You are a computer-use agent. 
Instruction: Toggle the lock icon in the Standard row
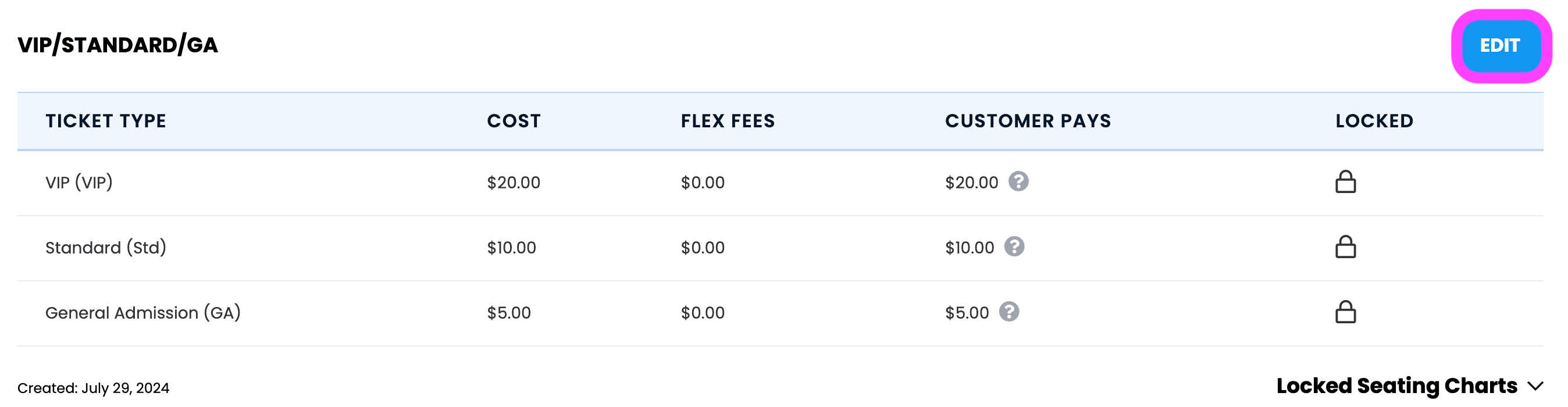click(x=1345, y=247)
